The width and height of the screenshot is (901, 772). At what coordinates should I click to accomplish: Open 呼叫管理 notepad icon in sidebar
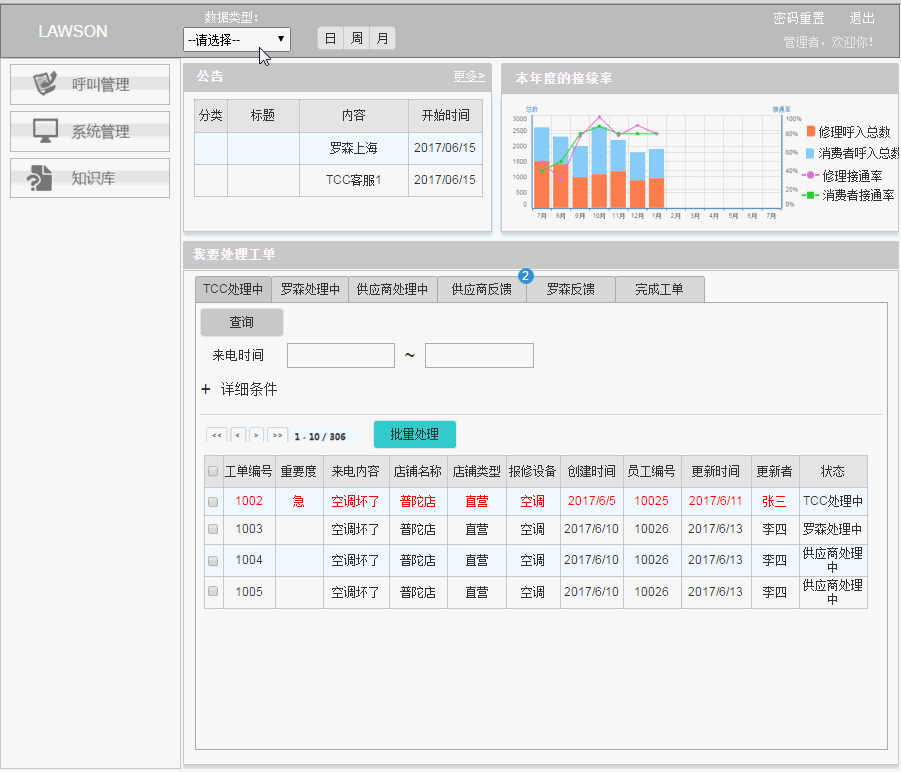[x=45, y=83]
